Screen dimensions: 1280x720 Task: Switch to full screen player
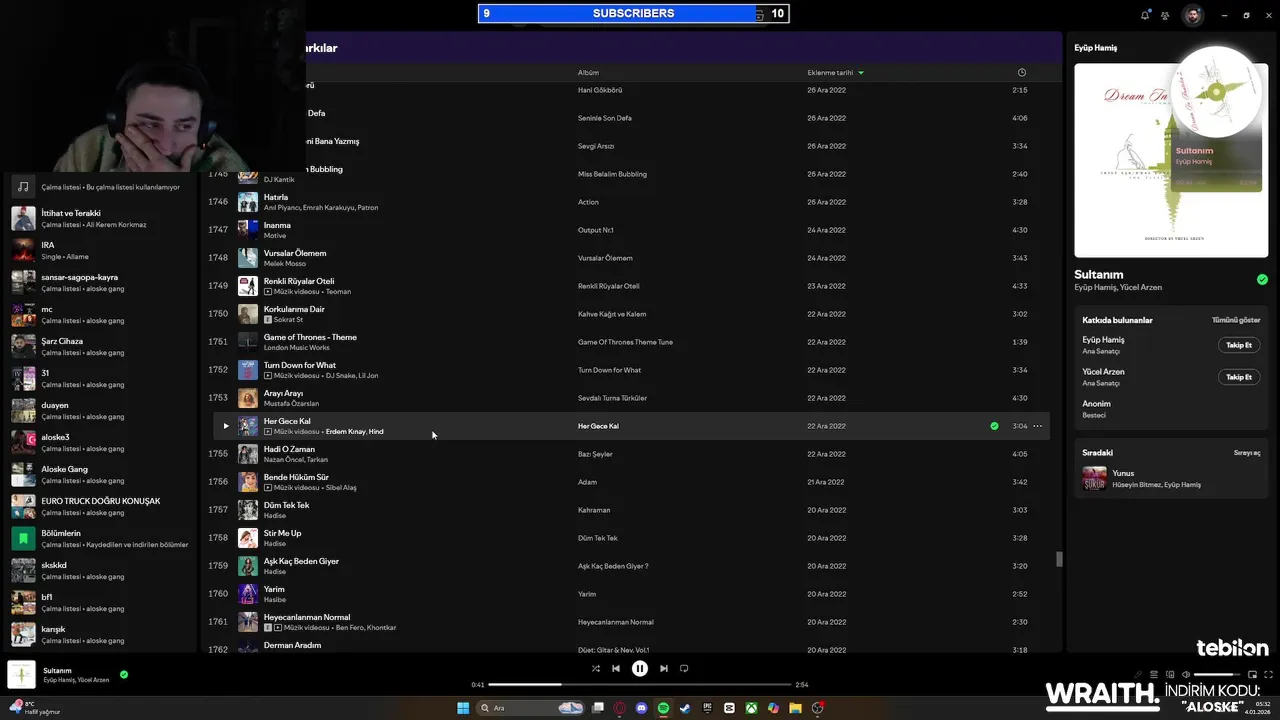pyautogui.click(x=1269, y=674)
